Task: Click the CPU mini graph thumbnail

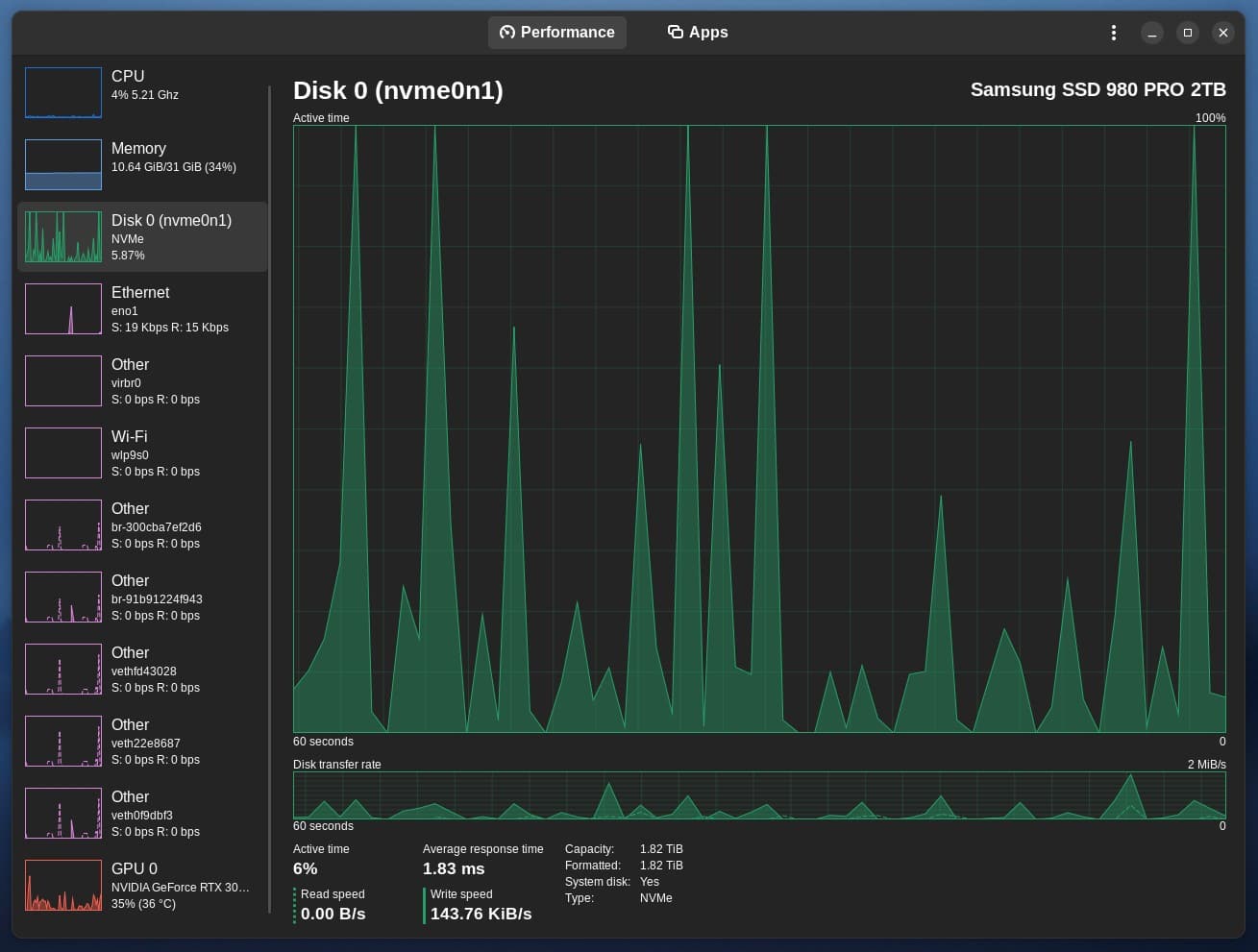Action: point(62,92)
